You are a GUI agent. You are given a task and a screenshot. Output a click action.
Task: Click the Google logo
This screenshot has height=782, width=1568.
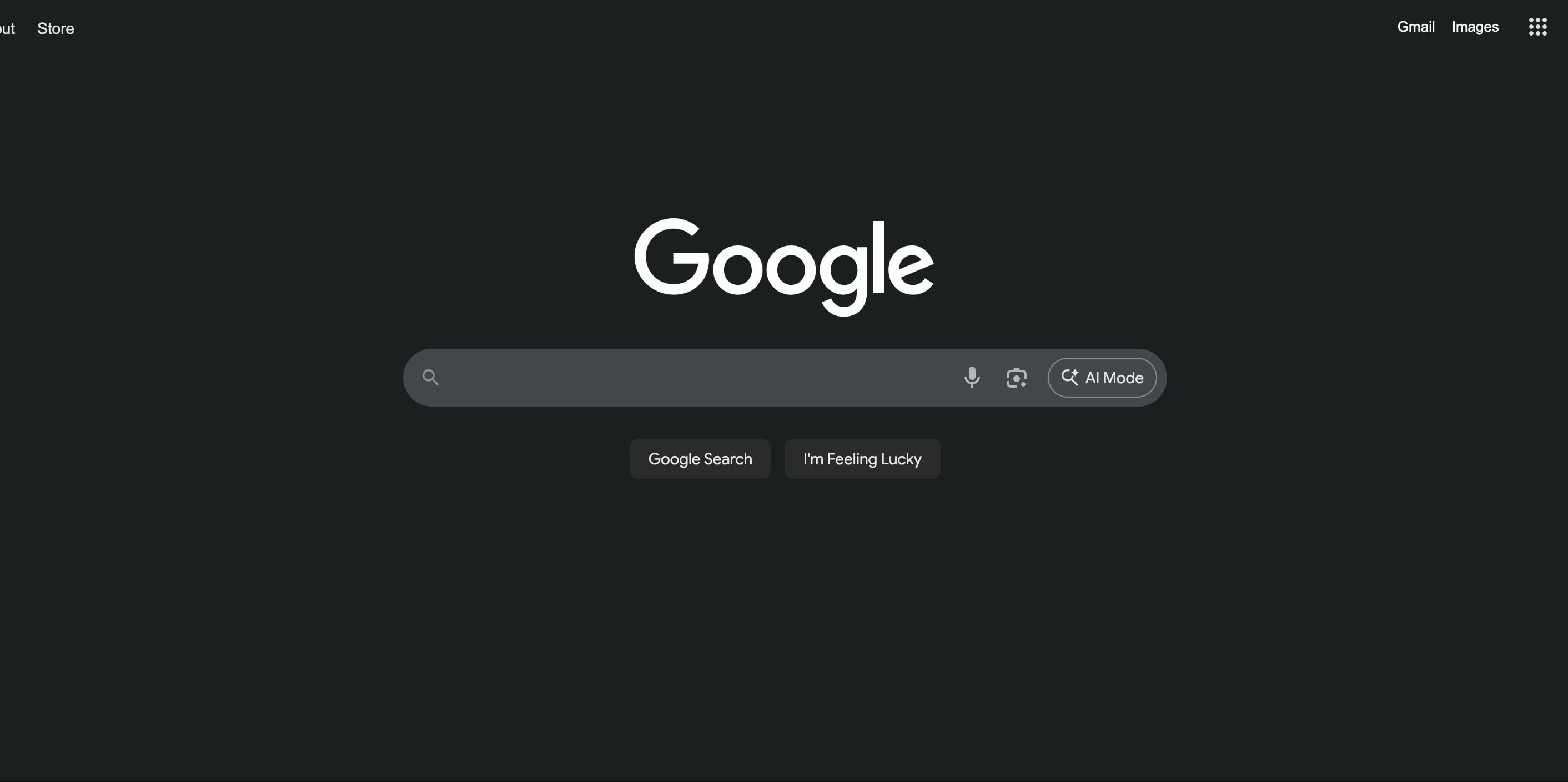784,267
